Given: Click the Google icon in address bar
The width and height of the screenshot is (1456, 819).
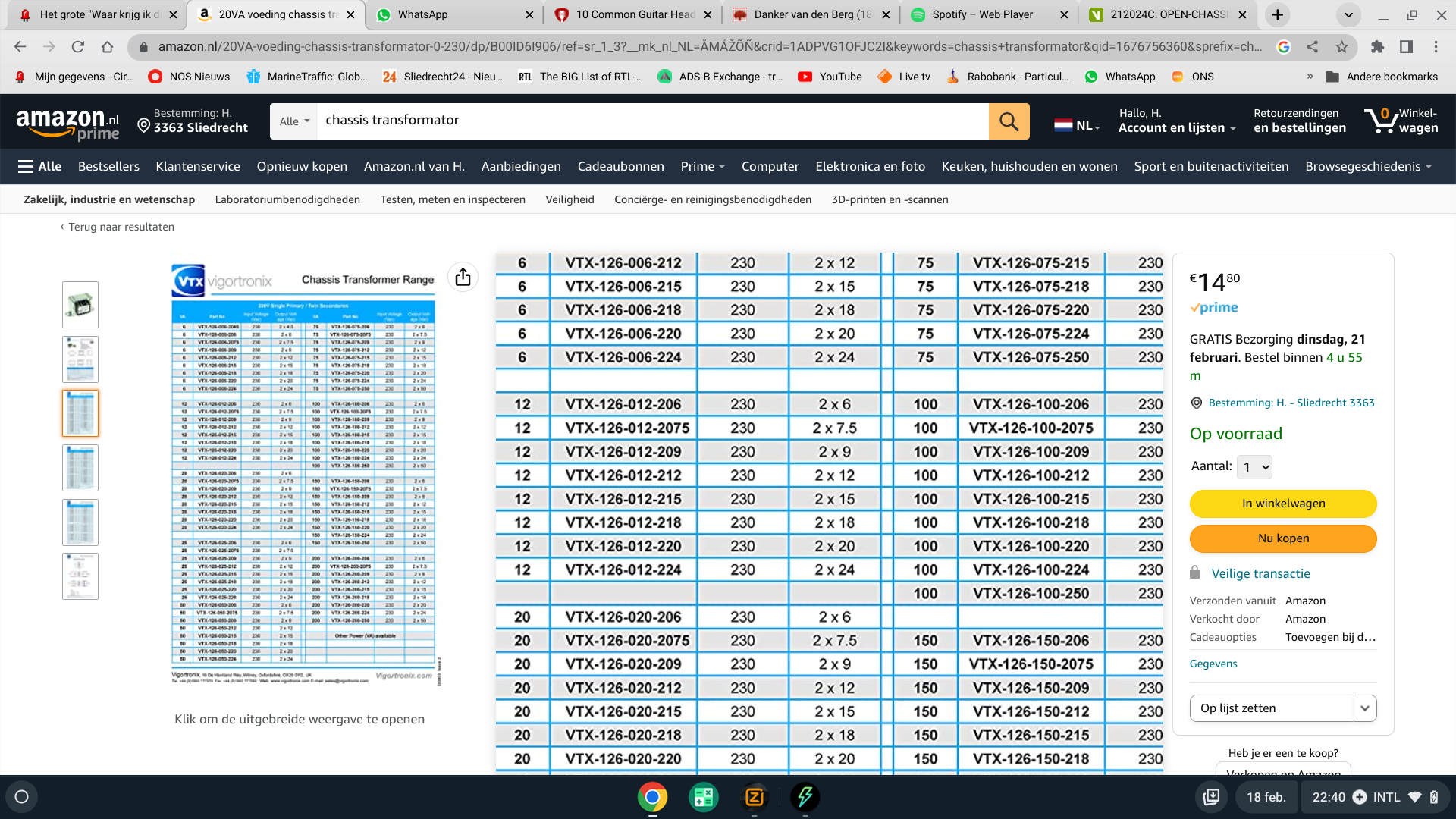Looking at the screenshot, I should click(x=1284, y=47).
